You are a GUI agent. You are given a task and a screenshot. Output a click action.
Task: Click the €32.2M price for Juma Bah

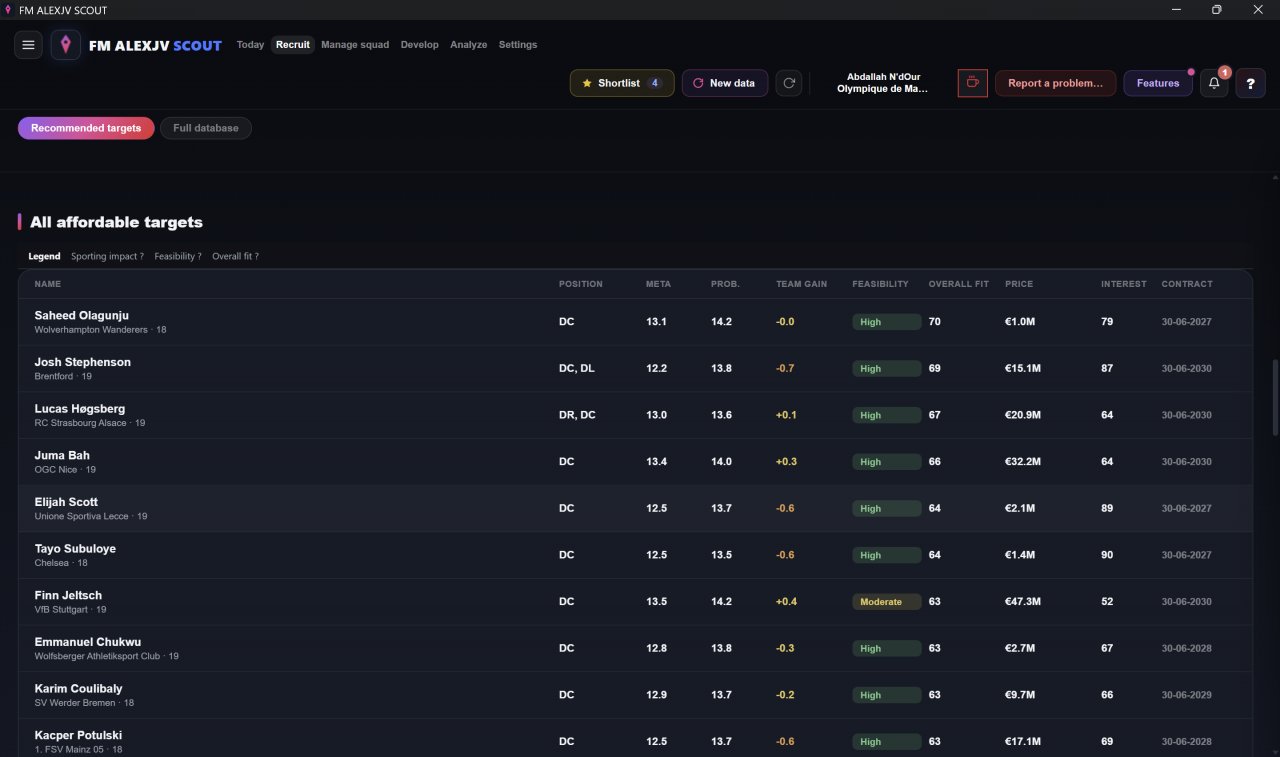point(1023,462)
